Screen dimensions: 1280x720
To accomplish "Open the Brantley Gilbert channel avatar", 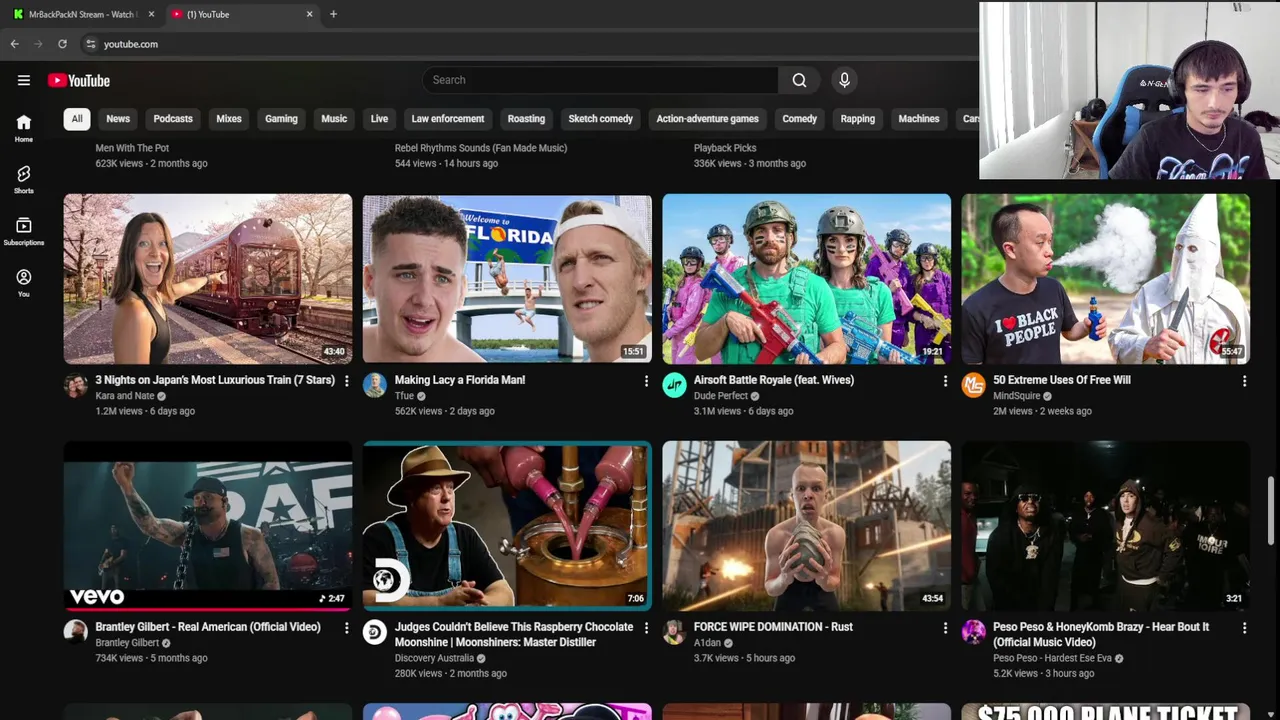I will (76, 632).
